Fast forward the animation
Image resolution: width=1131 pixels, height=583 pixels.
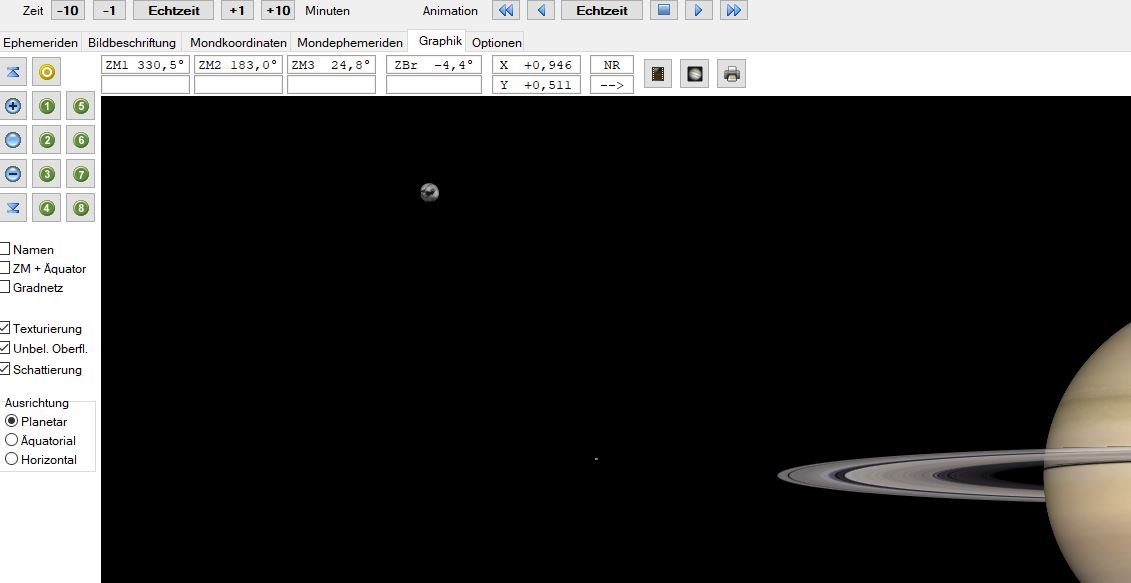coord(734,10)
